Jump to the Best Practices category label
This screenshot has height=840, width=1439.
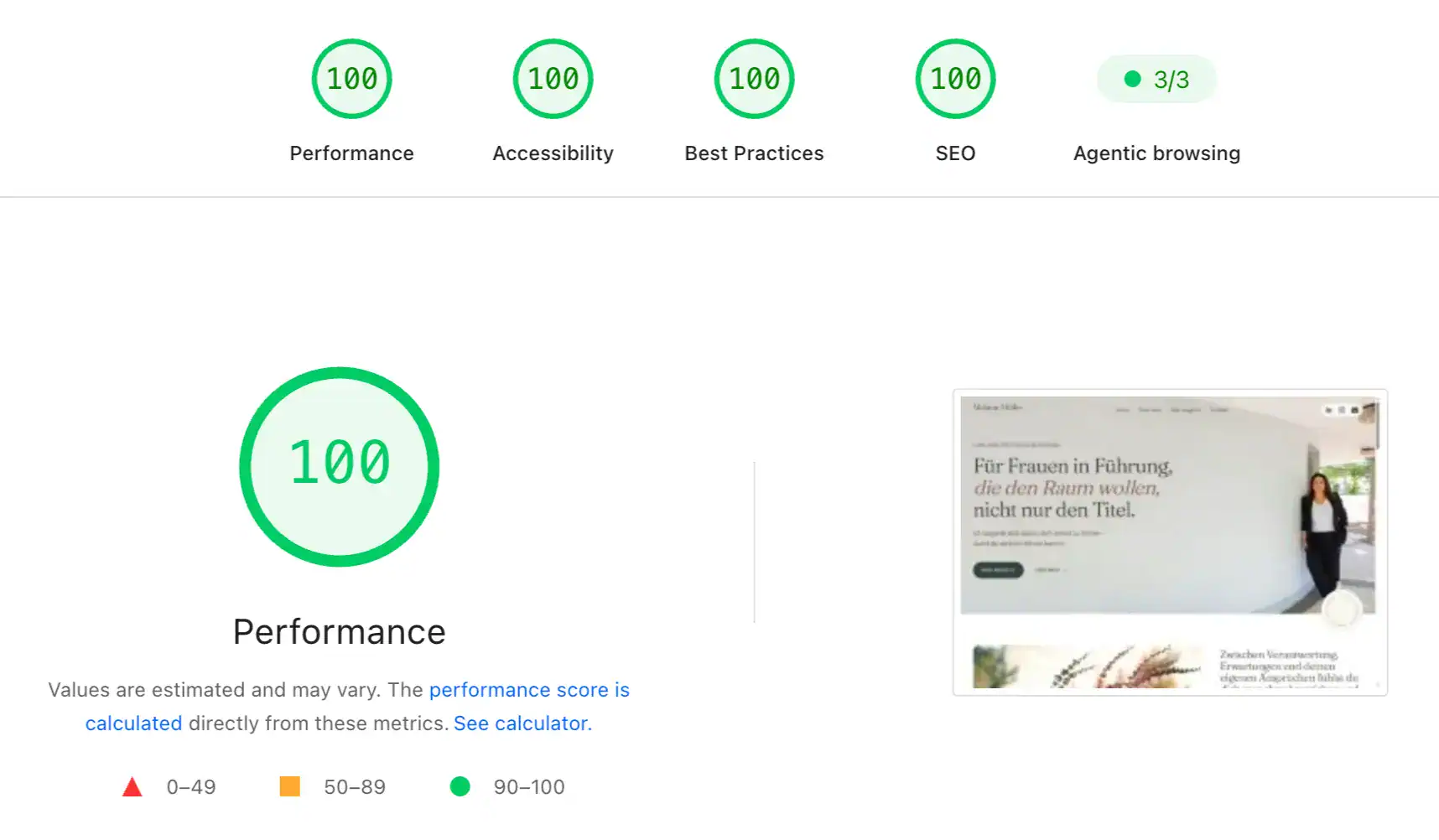[754, 153]
